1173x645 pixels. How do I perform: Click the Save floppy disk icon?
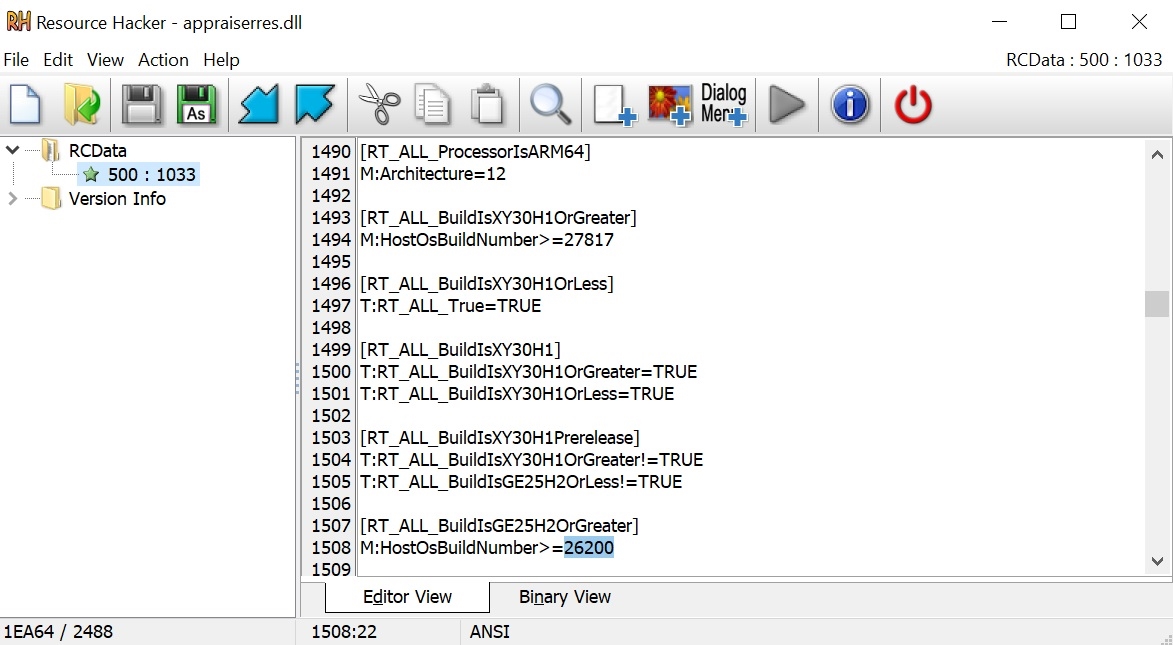[141, 105]
